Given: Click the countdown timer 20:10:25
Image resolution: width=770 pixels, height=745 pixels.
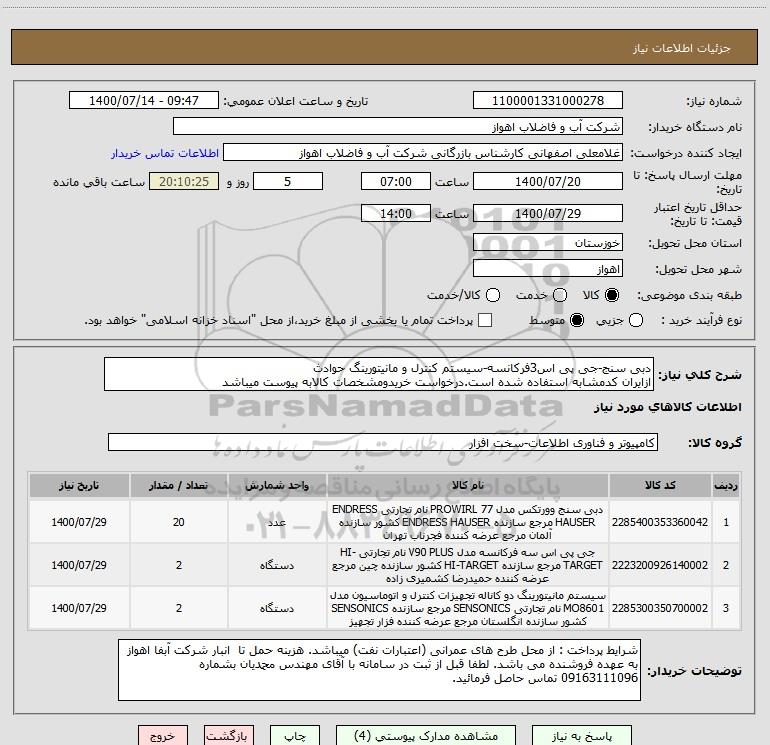Looking at the screenshot, I should tap(184, 181).
